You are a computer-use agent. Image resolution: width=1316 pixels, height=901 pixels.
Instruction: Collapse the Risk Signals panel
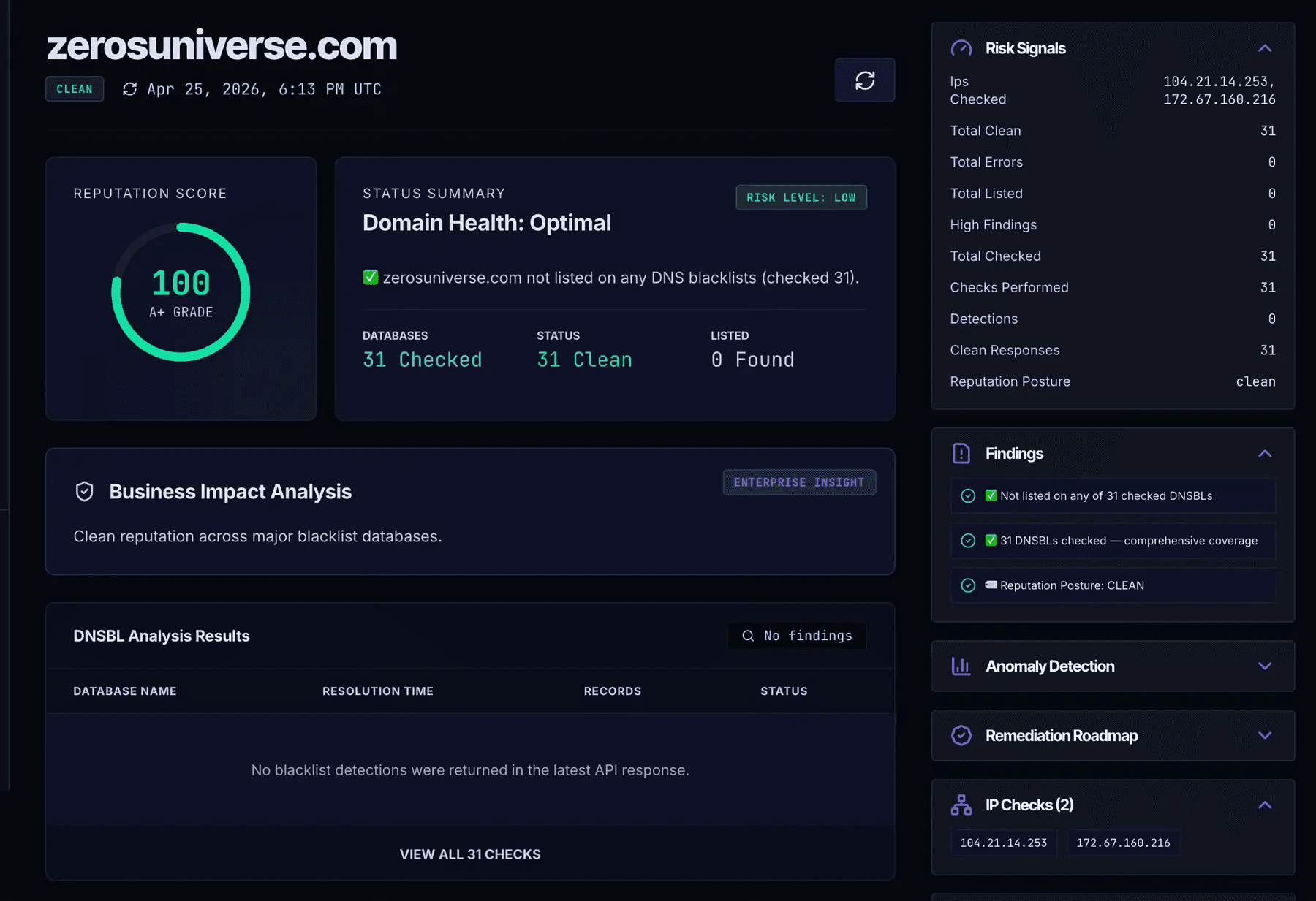1265,48
